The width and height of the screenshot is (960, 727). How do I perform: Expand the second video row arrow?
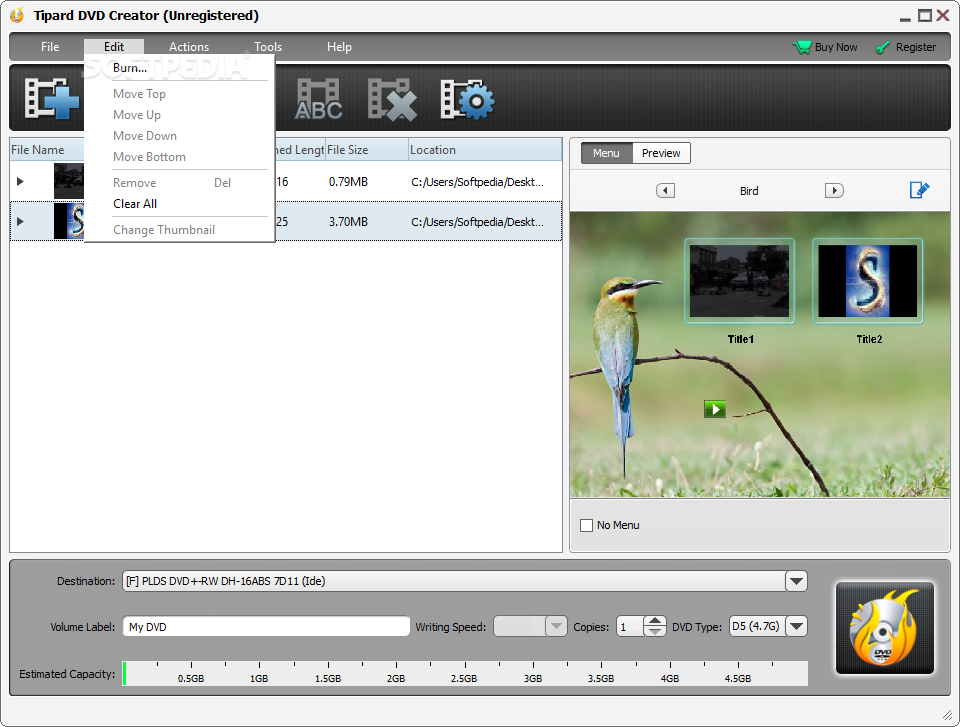pos(20,221)
